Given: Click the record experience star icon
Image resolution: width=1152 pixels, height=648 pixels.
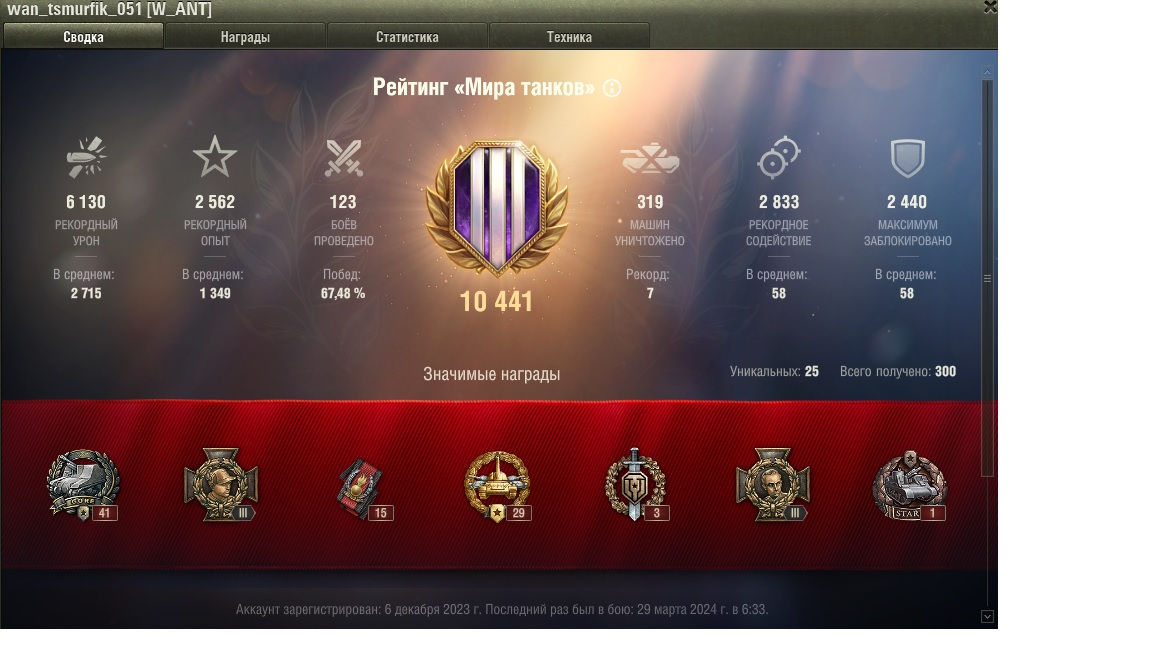Looking at the screenshot, I should coord(215,156).
